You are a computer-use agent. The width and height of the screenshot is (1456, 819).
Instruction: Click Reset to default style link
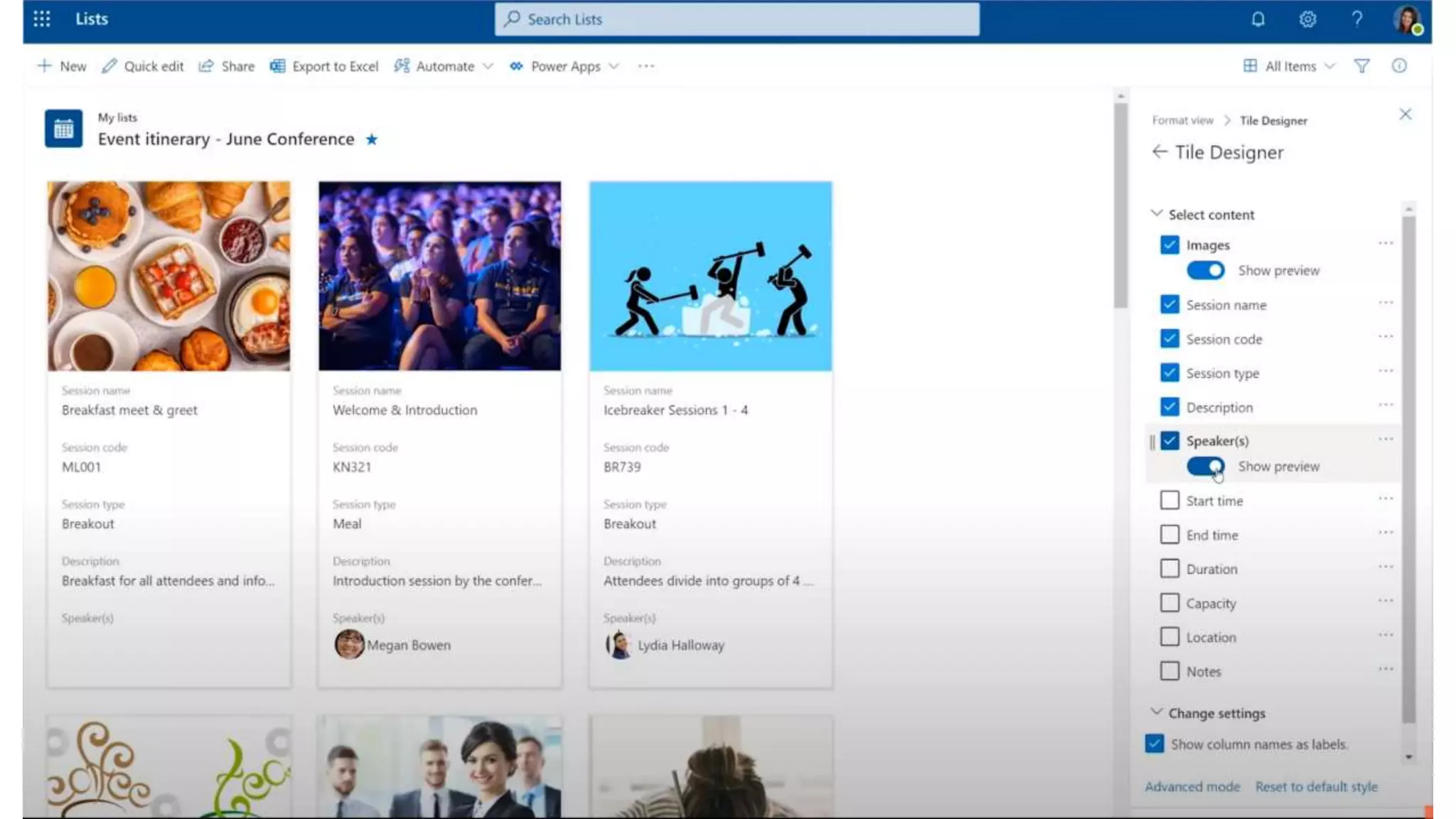click(x=1316, y=786)
